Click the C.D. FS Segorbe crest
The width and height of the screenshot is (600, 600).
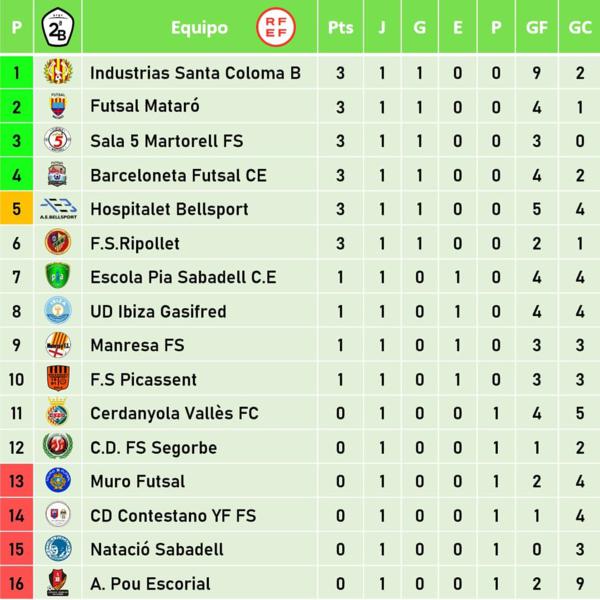58,446
